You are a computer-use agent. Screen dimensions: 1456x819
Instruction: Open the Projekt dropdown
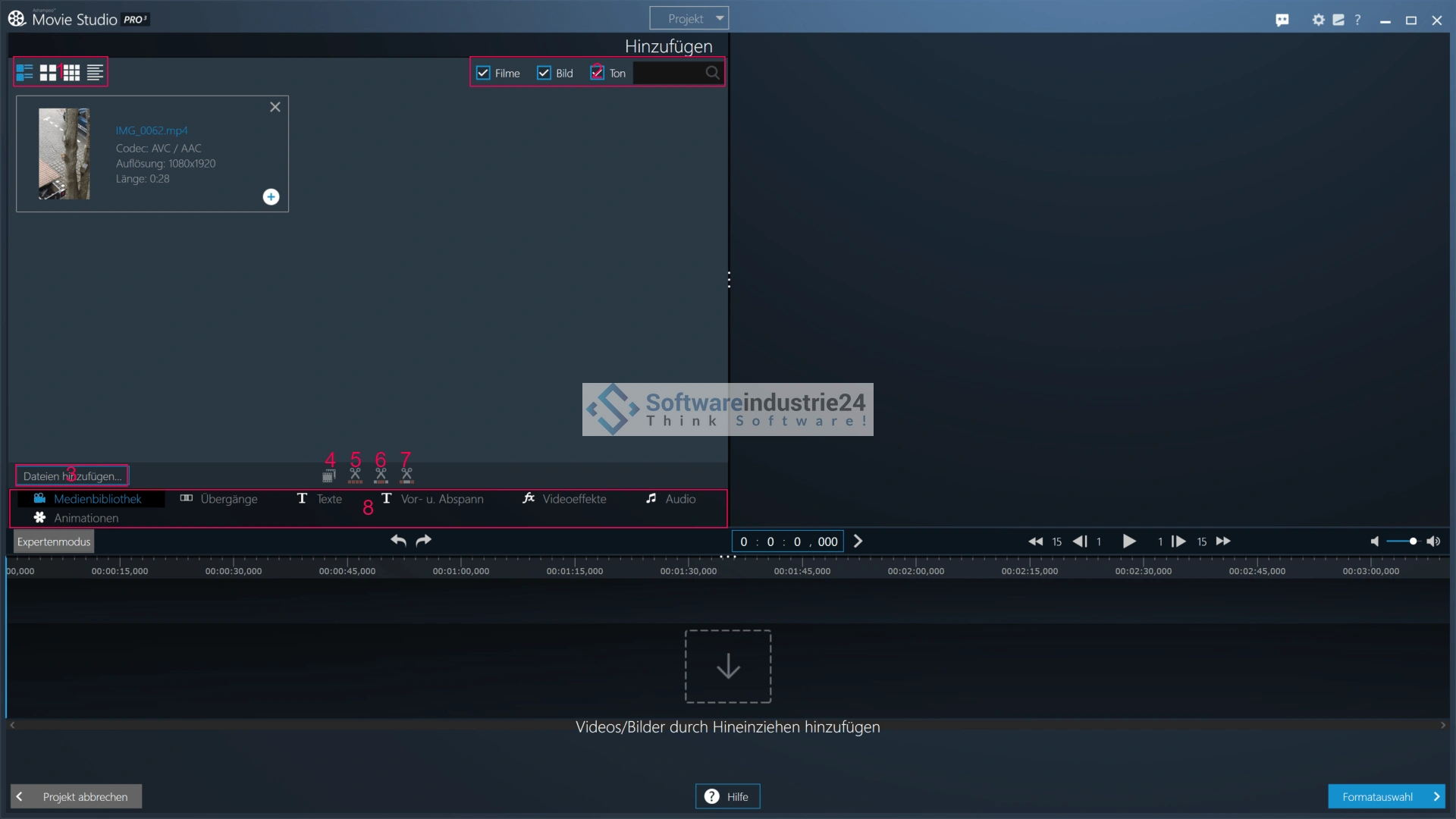[x=689, y=18]
